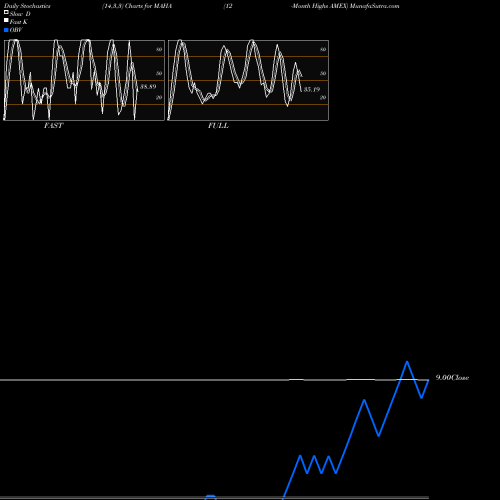This screenshot has width=500, height=500.
Task: Click the 38.89 value in FAST chart
Action: click(x=148, y=87)
